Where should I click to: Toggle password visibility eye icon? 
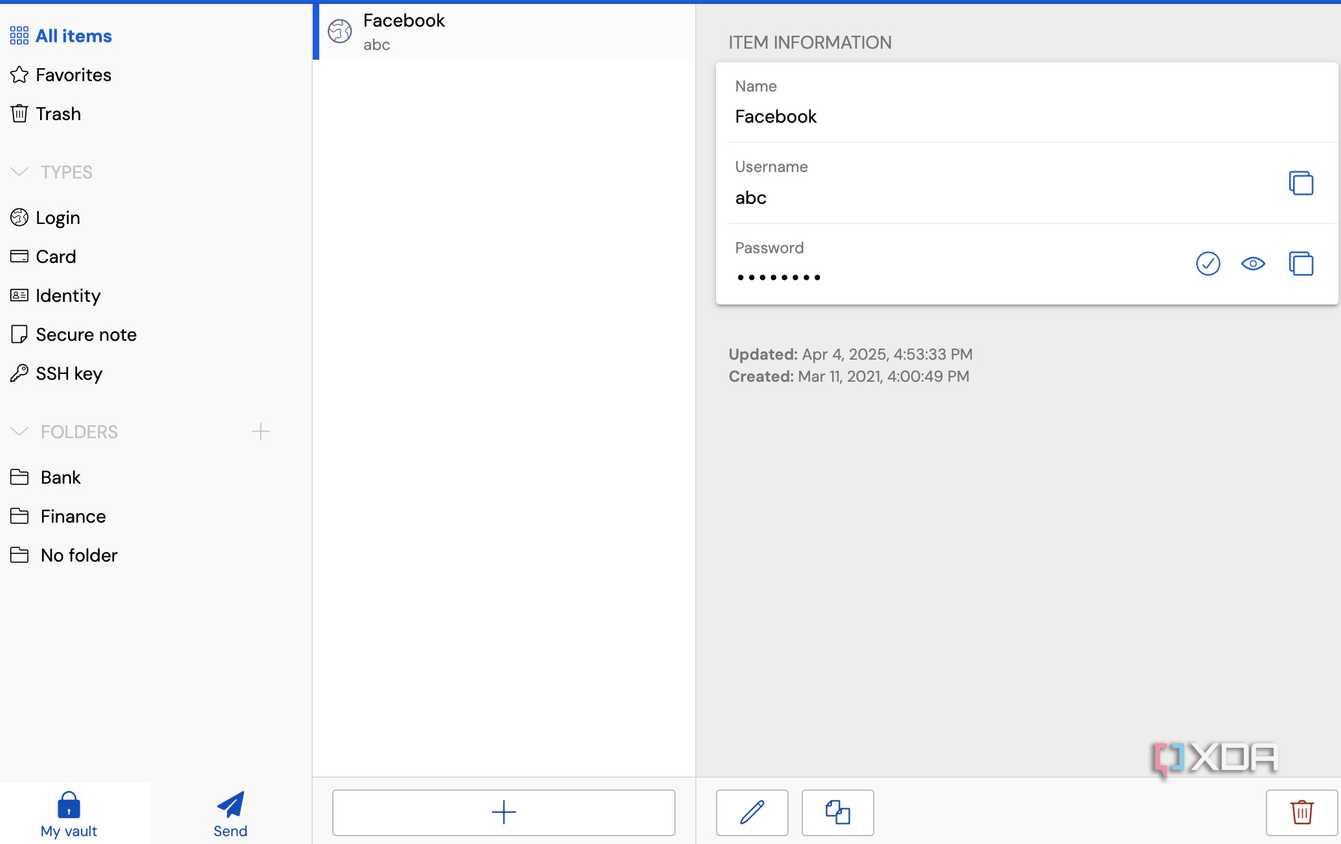[1253, 264]
